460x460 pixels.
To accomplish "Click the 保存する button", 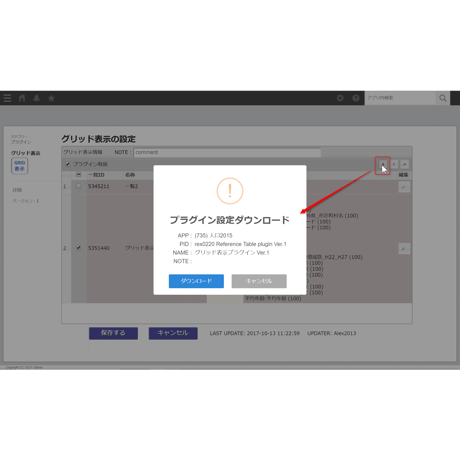I will click(x=113, y=333).
